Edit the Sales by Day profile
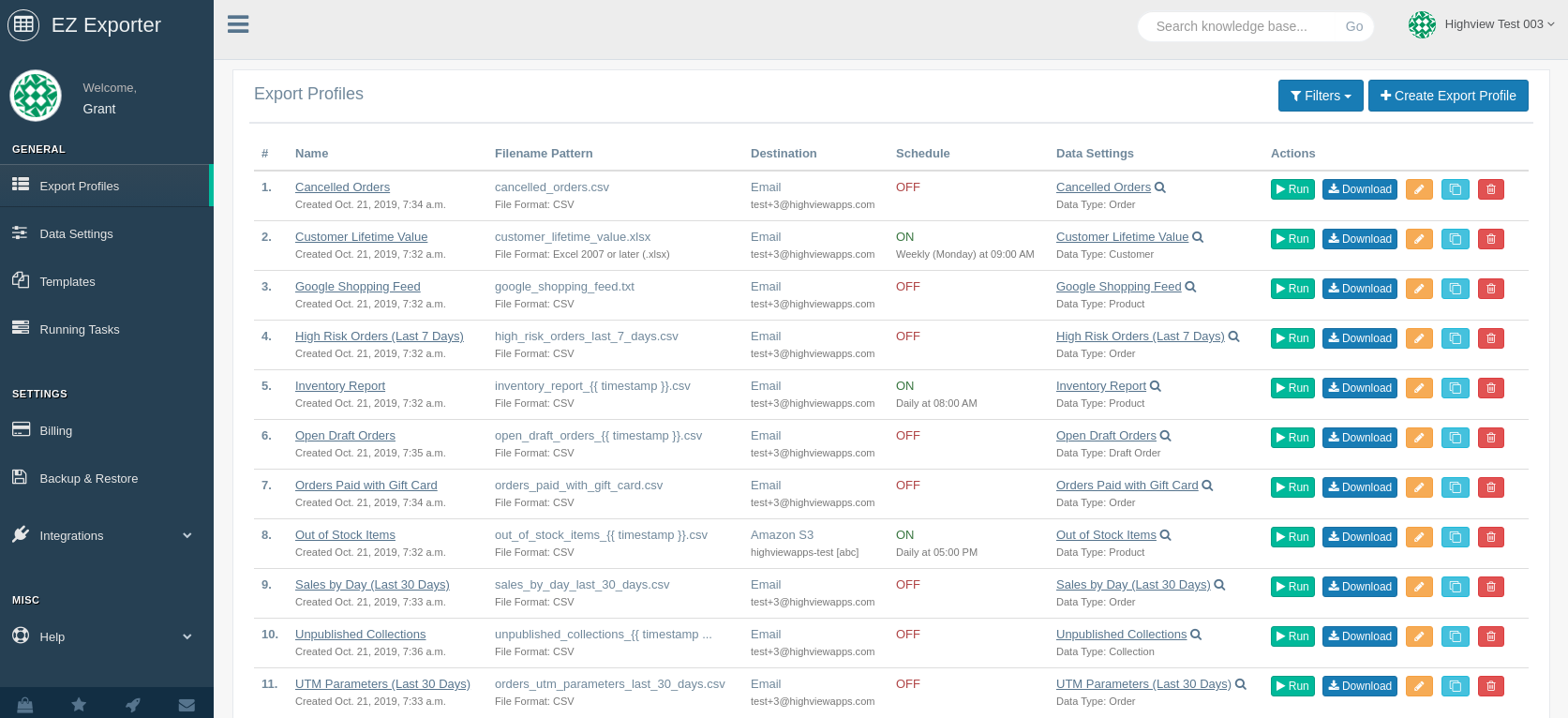The image size is (1568, 718). (1419, 587)
